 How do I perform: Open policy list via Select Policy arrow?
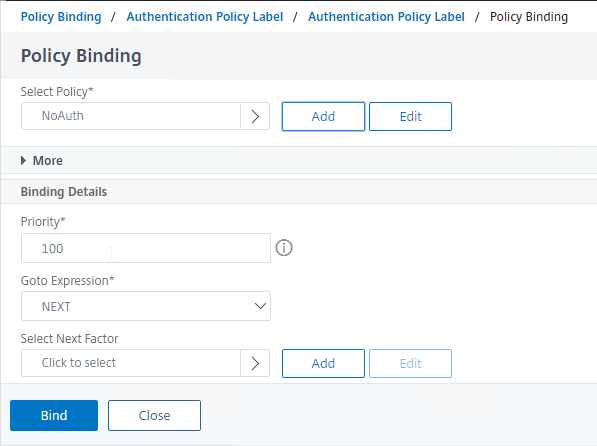coord(255,116)
